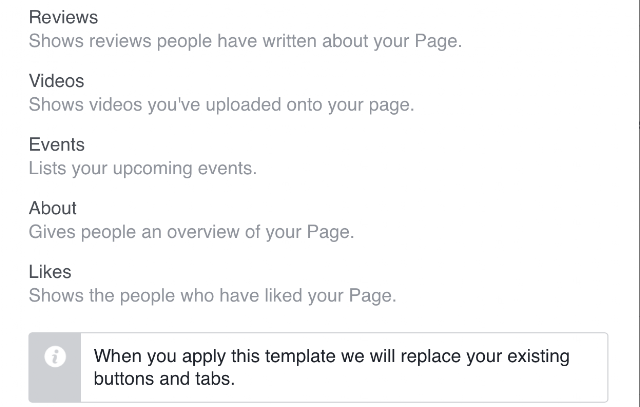Select the Videos tab heading
640x407 pixels.
[x=56, y=81]
